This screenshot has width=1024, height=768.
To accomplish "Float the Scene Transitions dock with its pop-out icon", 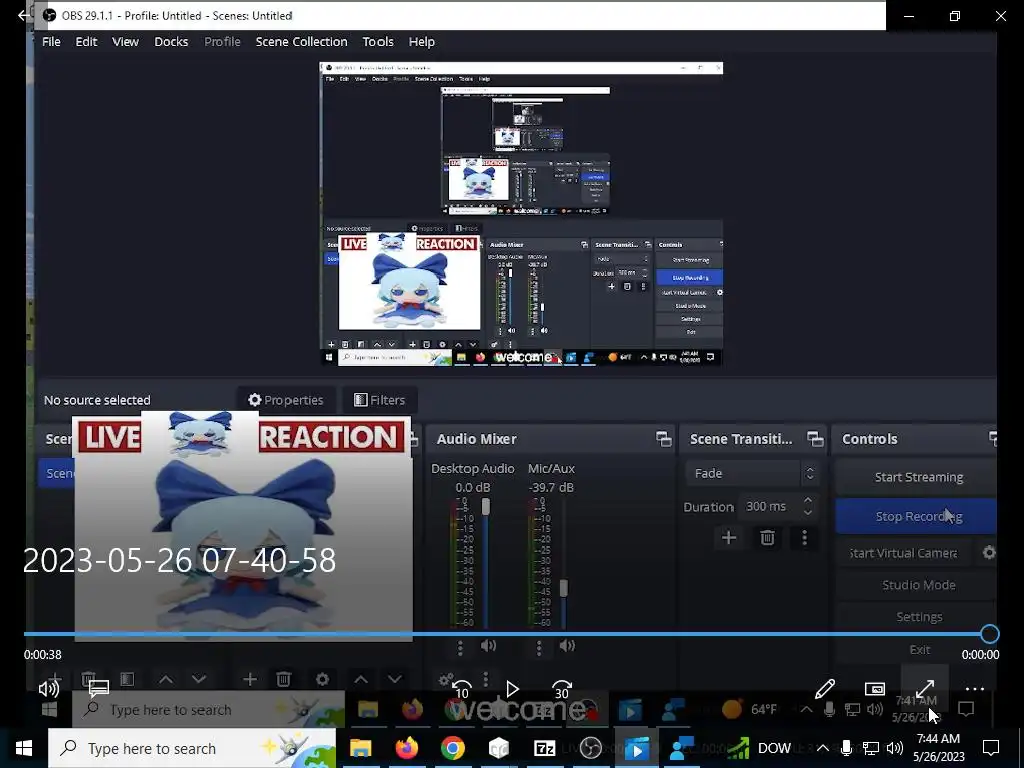I will pyautogui.click(x=815, y=439).
